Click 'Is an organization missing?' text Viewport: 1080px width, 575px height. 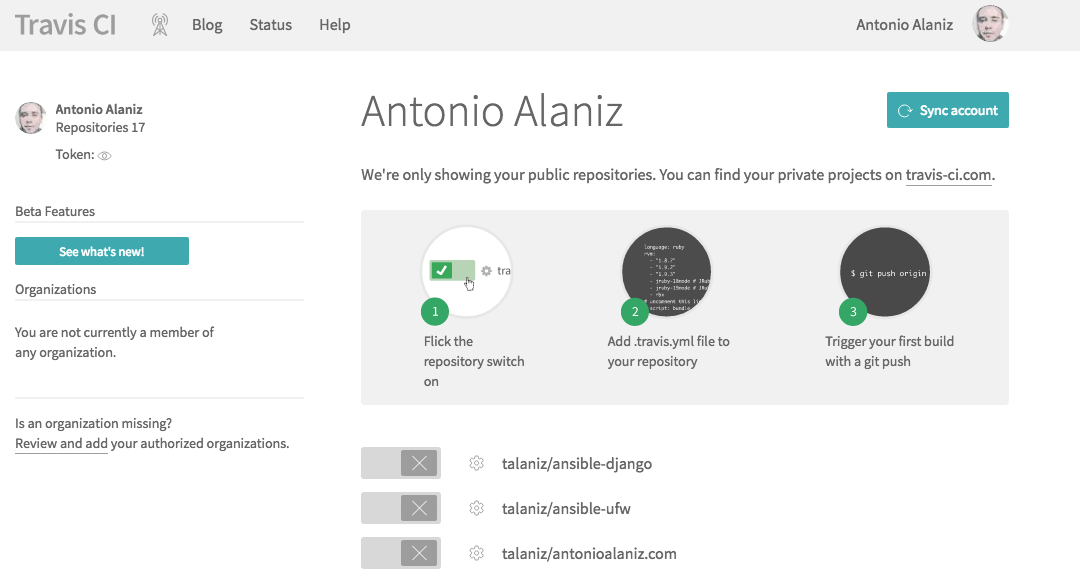coord(94,424)
